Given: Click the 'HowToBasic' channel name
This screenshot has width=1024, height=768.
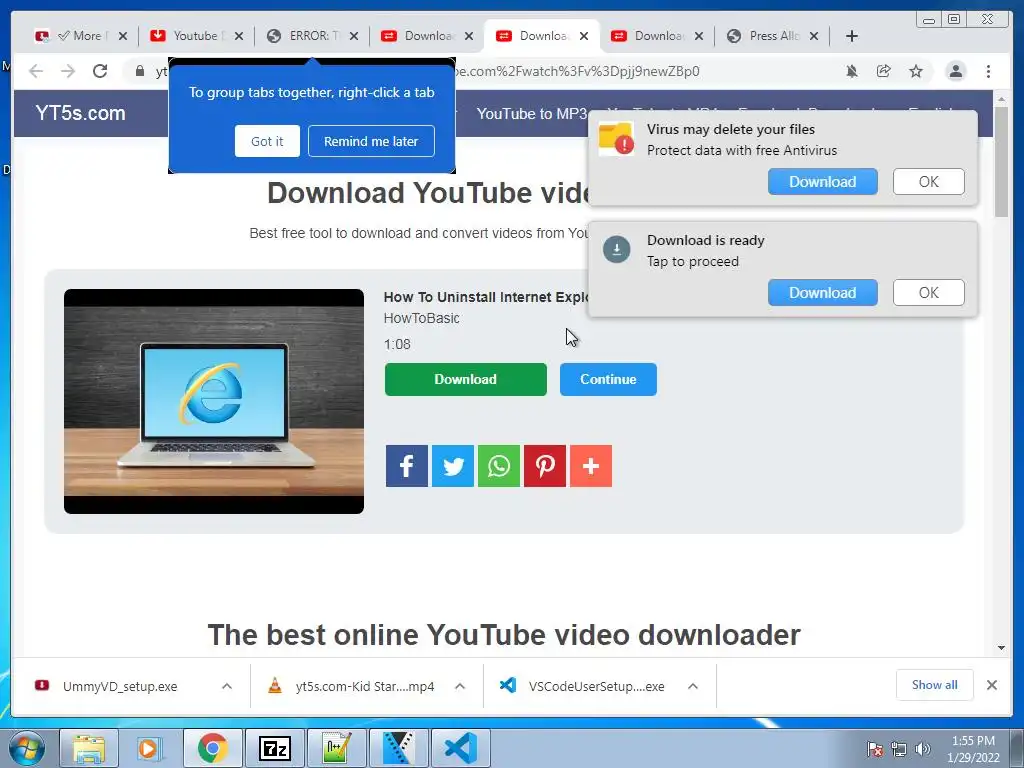Looking at the screenshot, I should point(421,318).
